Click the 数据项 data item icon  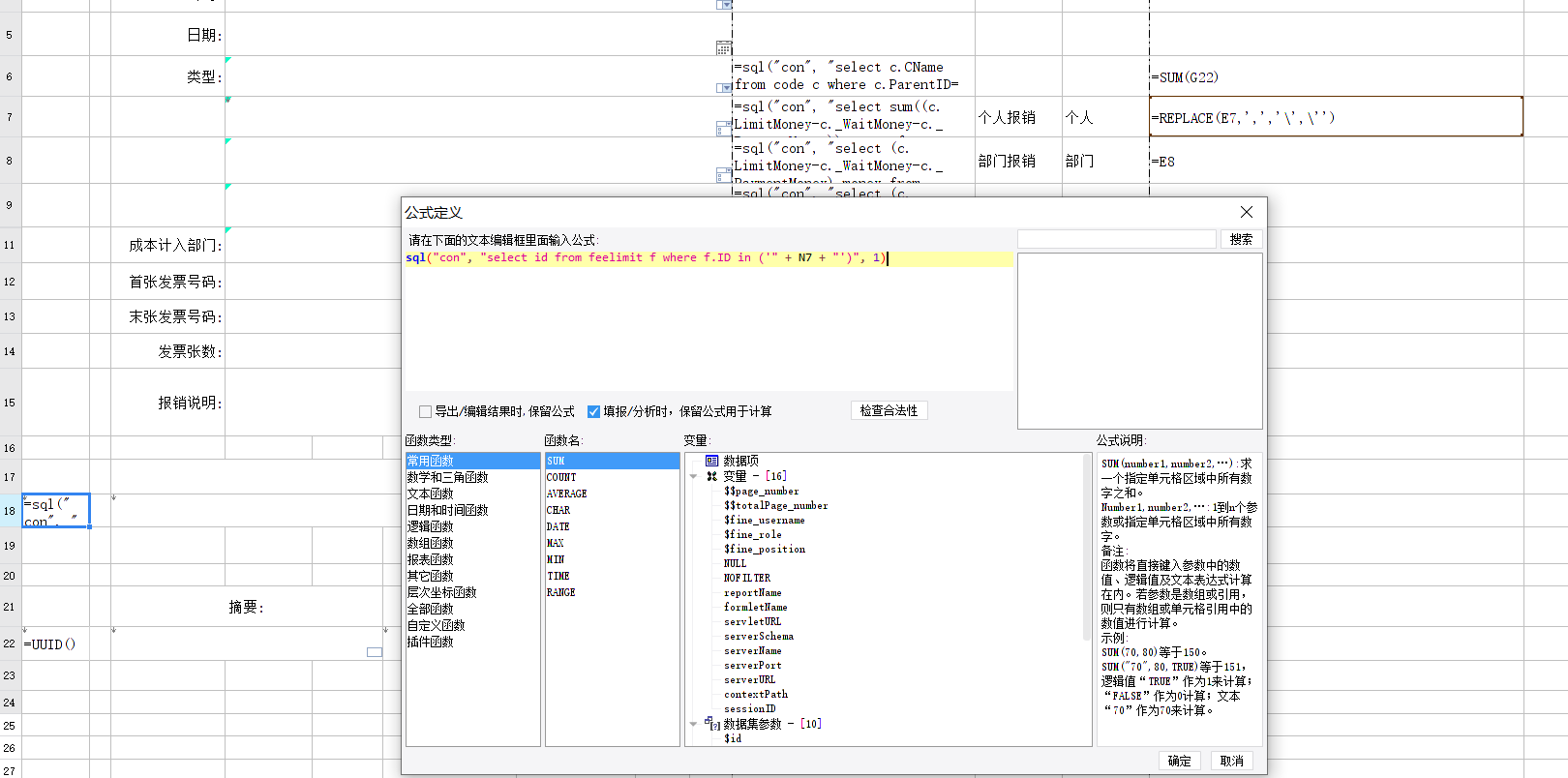click(712, 461)
